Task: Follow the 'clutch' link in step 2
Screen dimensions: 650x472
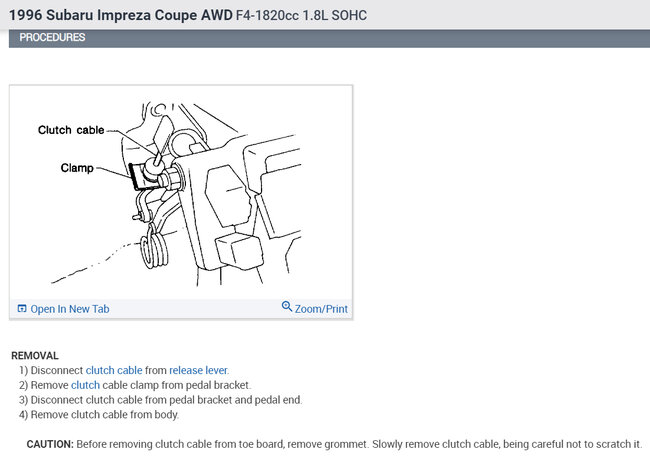Action: point(85,385)
